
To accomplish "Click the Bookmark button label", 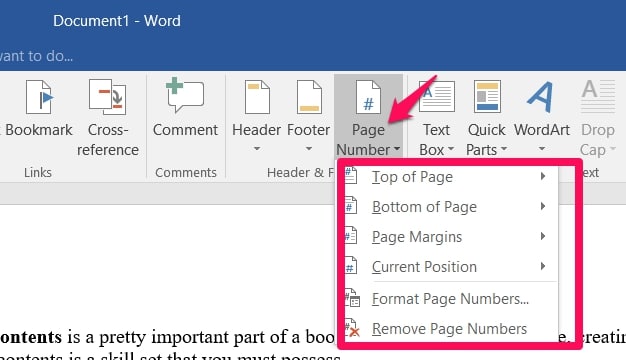I will point(39,130).
